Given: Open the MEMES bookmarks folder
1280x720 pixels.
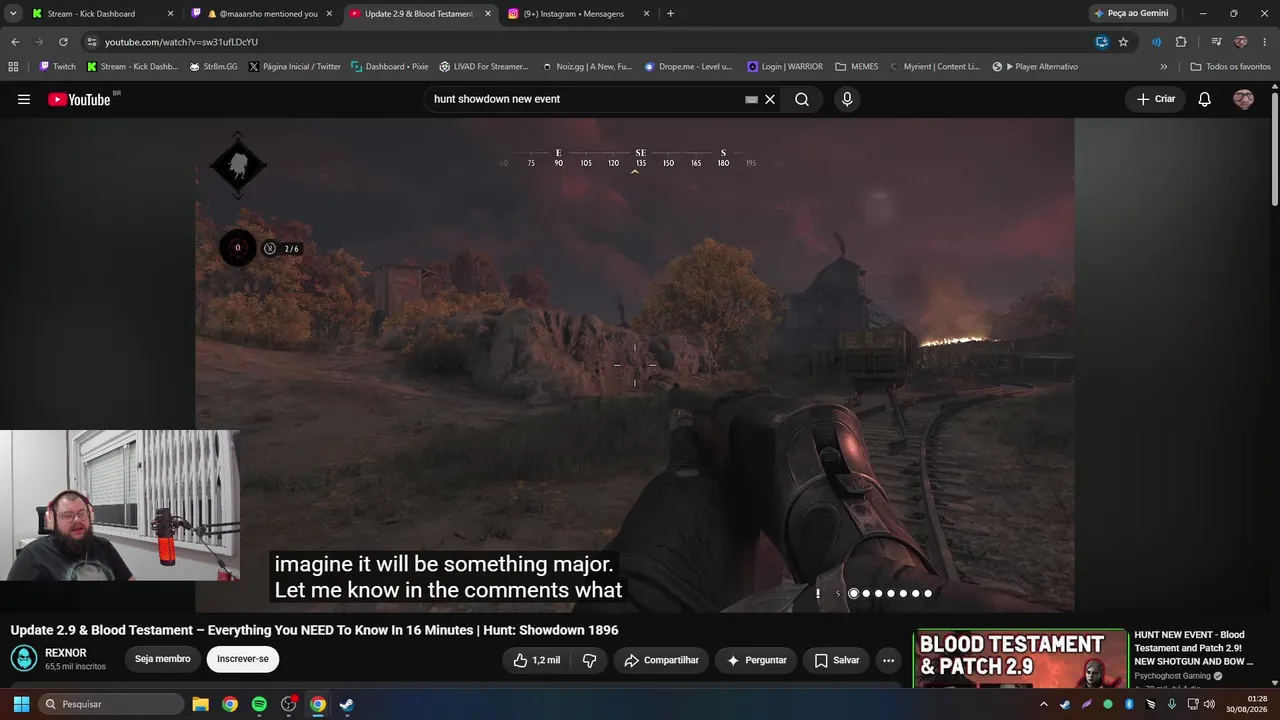Looking at the screenshot, I should click(x=857, y=67).
